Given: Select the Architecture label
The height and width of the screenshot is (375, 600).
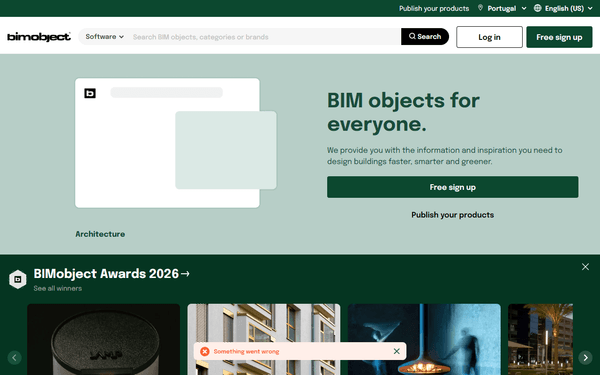Looking at the screenshot, I should click(x=100, y=234).
